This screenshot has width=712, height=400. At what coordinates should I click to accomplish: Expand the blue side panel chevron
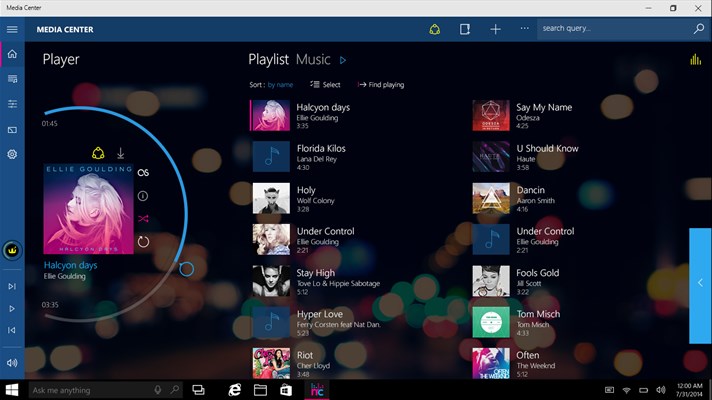coord(700,285)
